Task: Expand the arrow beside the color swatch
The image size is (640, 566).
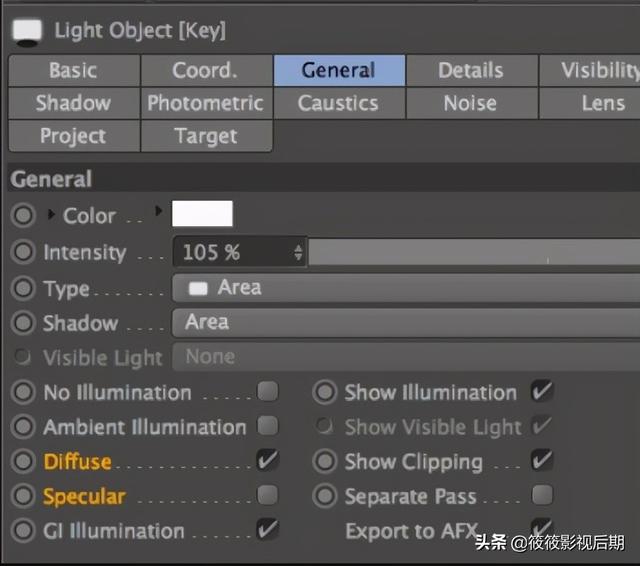Action: 158,211
